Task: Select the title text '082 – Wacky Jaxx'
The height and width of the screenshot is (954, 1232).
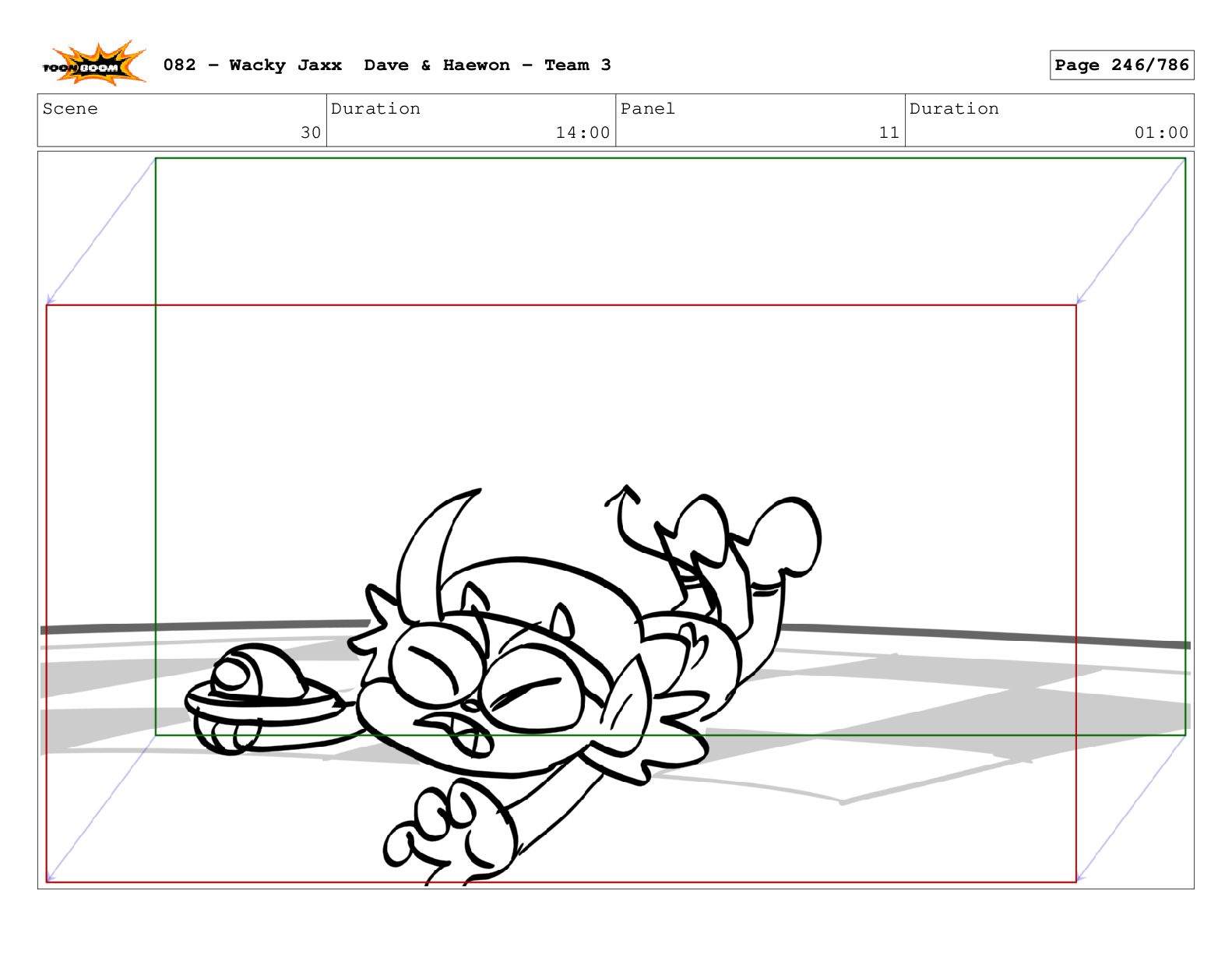Action: pos(252,65)
